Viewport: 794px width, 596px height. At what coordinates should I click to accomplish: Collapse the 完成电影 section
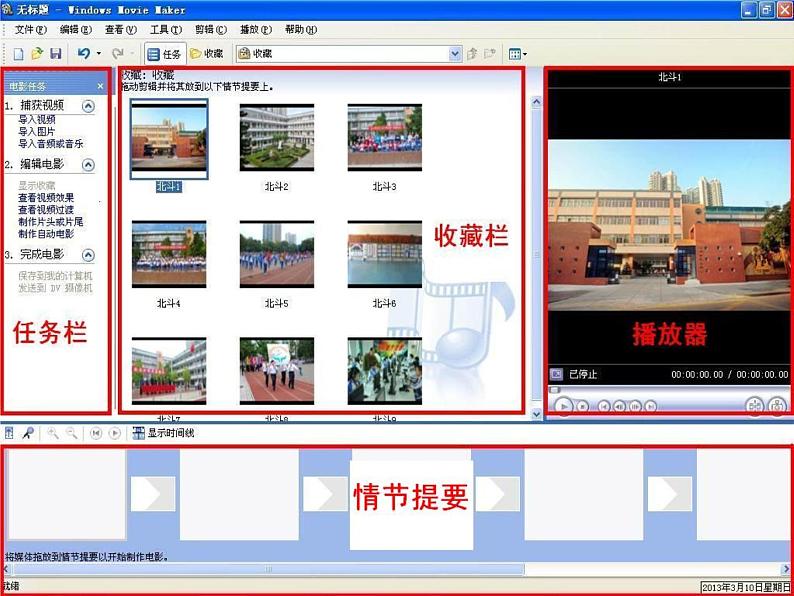tap(88, 255)
